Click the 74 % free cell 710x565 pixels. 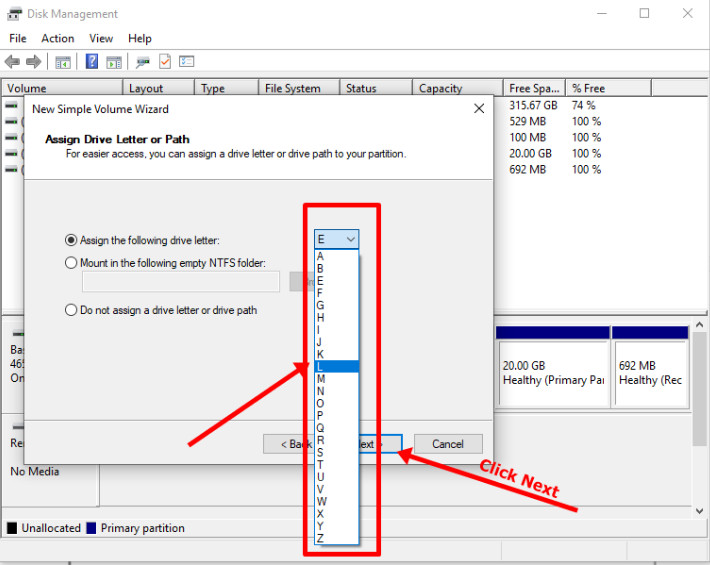[583, 105]
